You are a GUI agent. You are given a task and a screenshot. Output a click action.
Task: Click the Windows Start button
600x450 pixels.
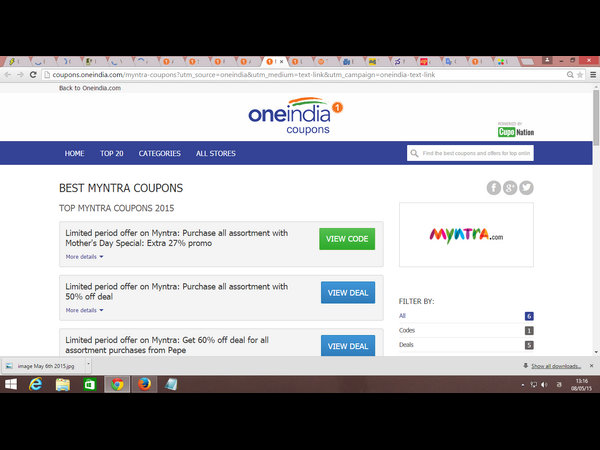tap(12, 385)
